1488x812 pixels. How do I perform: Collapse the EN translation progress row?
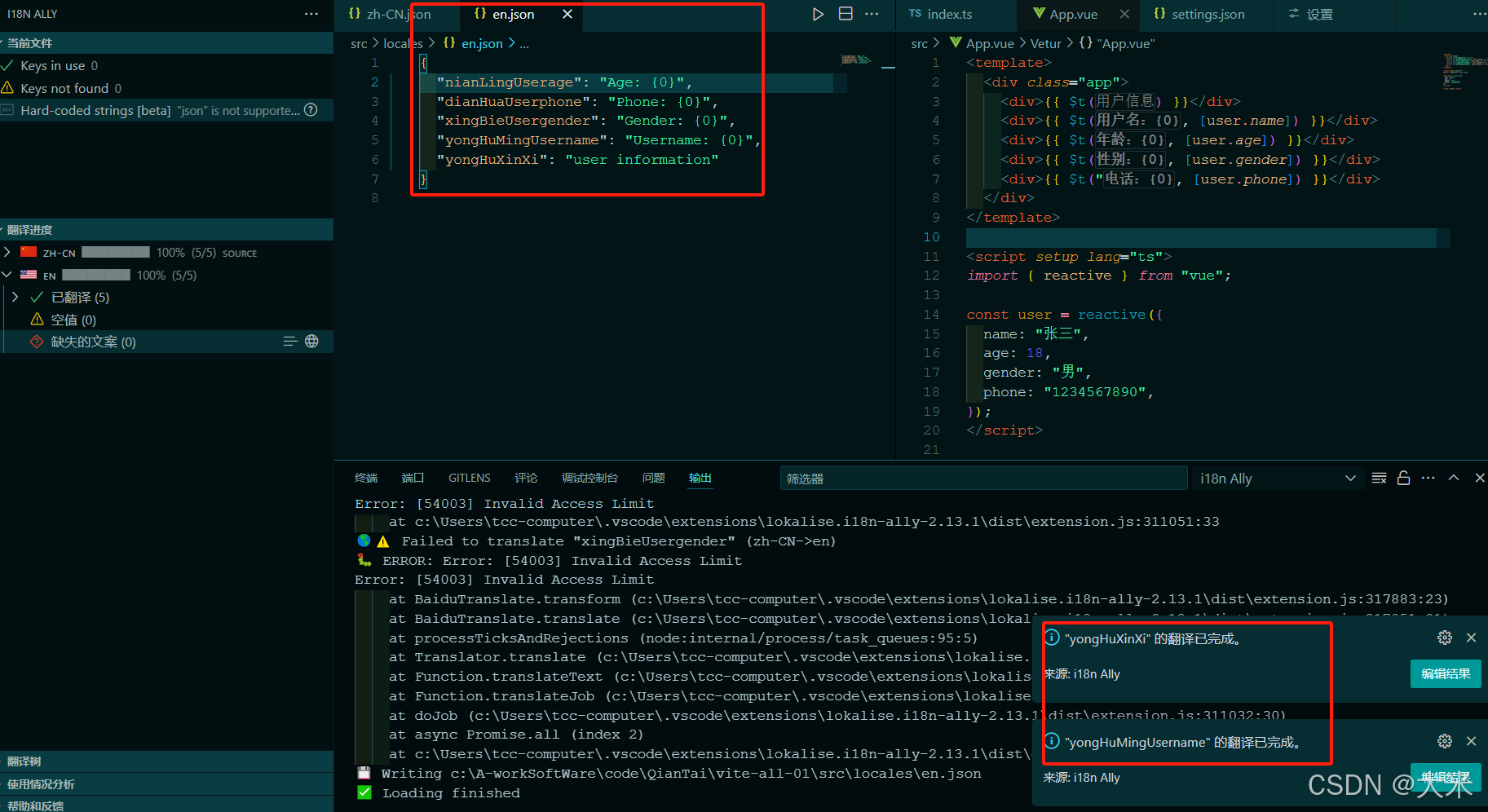[x=7, y=275]
